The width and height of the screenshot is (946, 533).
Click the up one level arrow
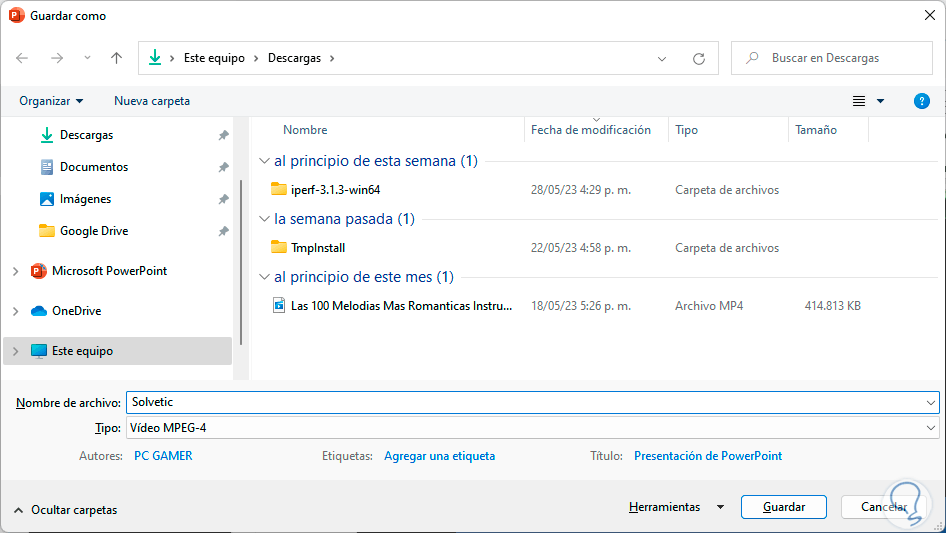point(116,58)
